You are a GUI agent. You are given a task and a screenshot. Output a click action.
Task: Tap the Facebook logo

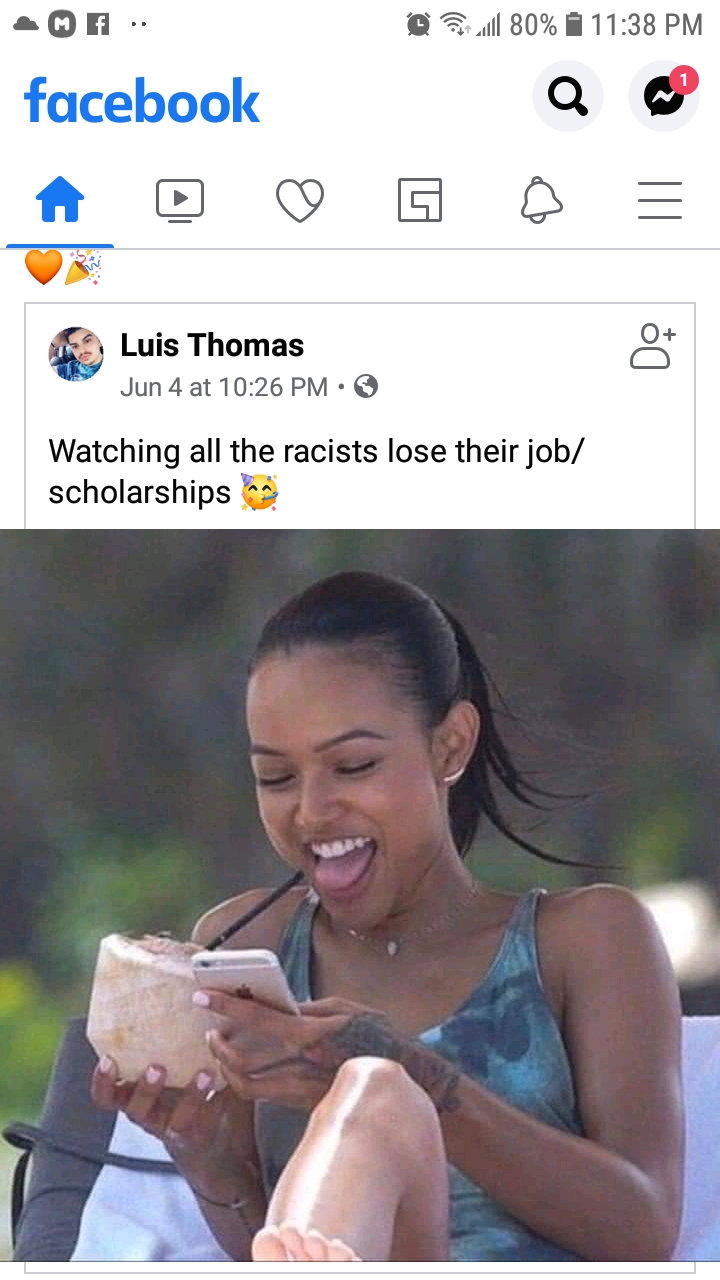142,101
